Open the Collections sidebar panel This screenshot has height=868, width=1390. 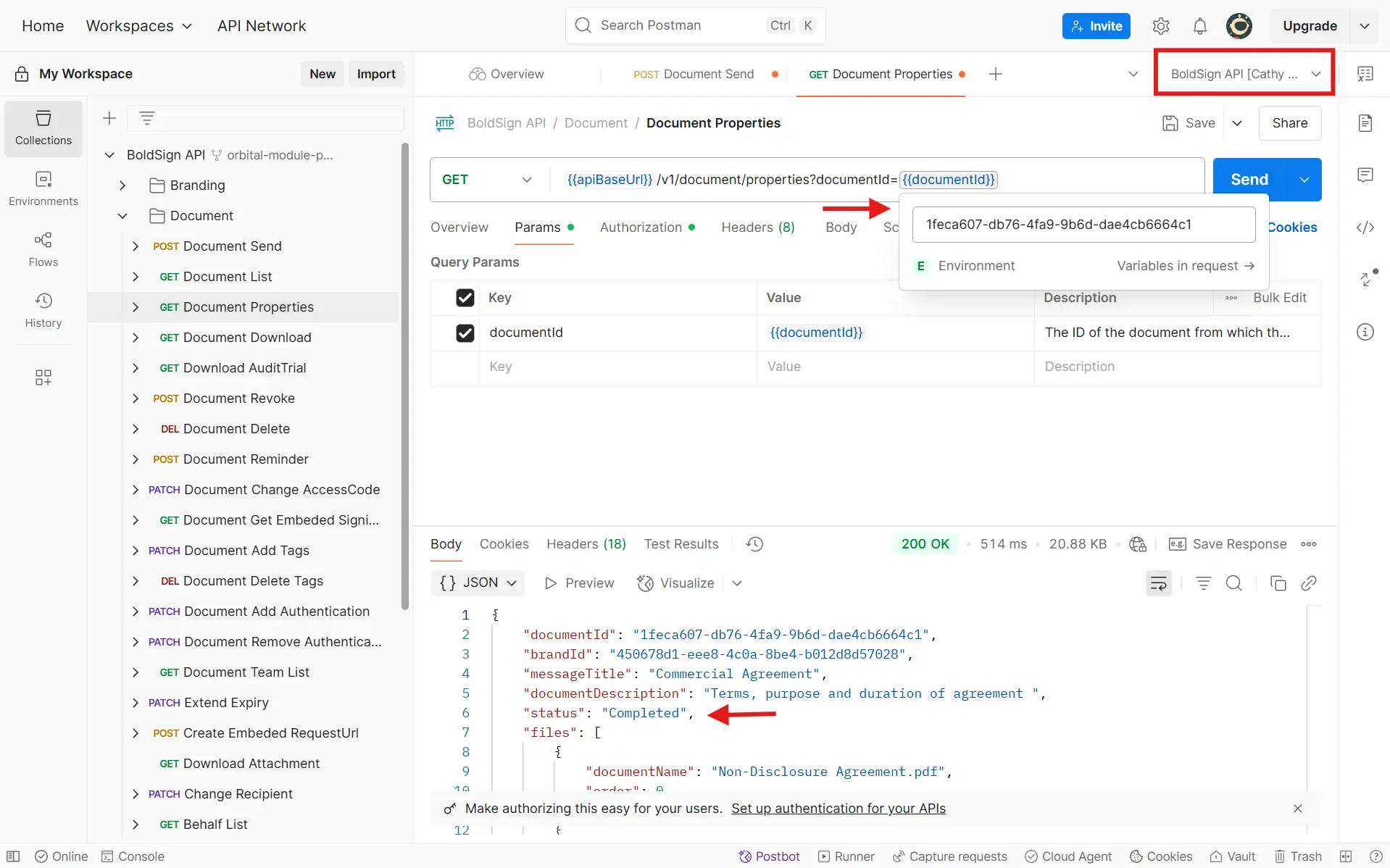click(x=43, y=128)
